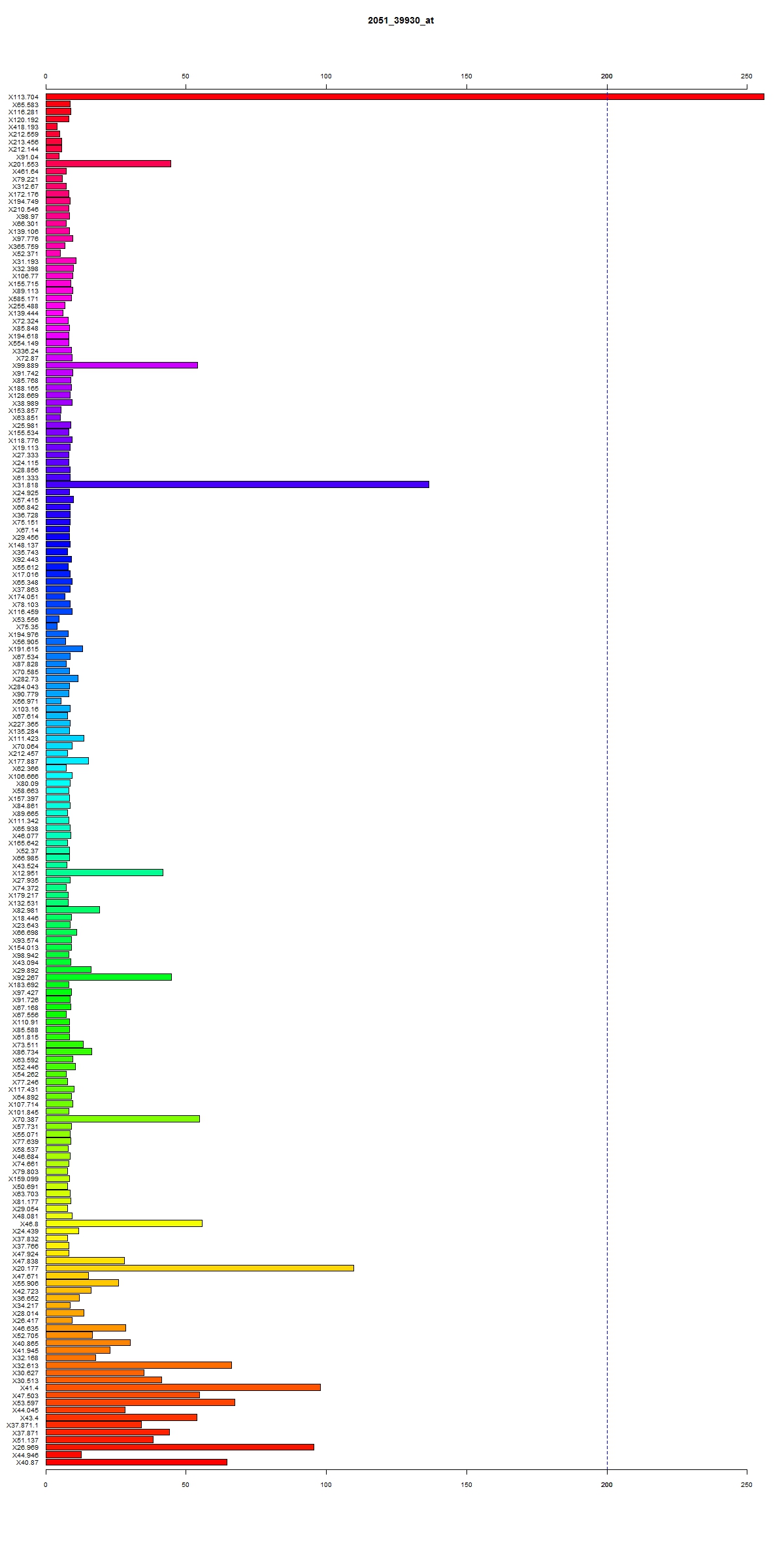Select the X191.615 label

pos(24,649)
